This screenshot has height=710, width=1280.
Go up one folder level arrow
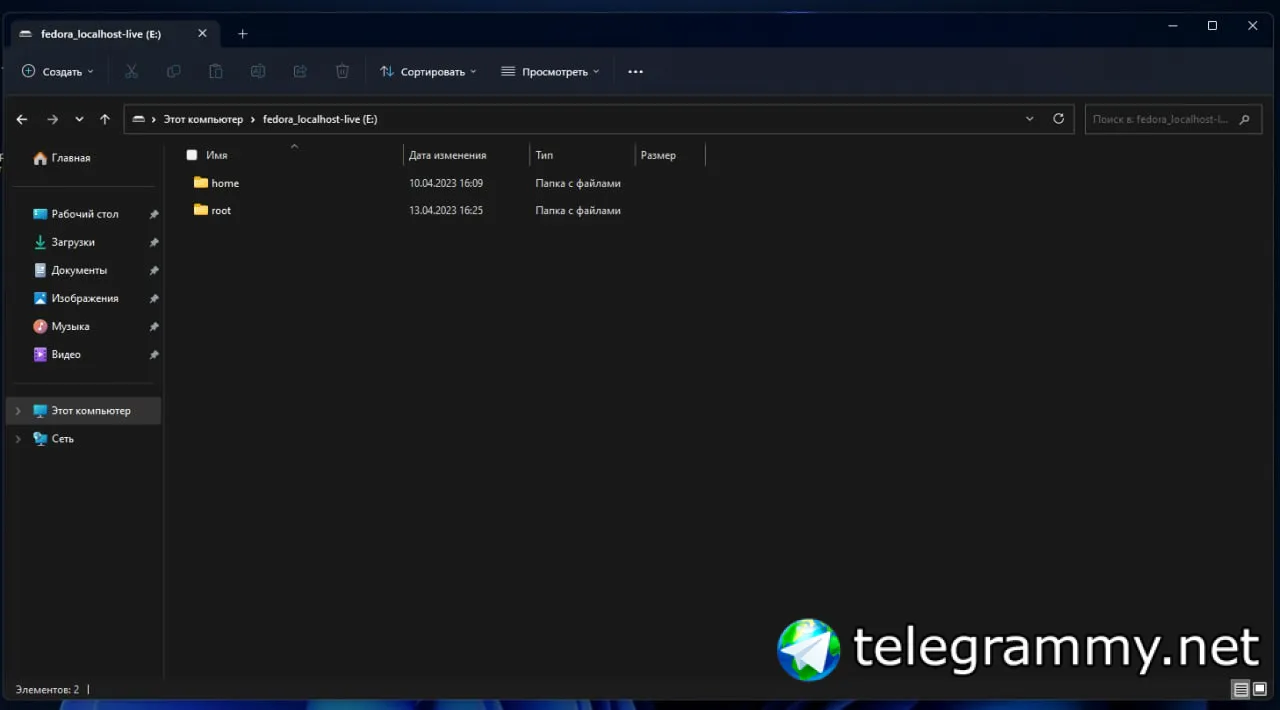105,119
